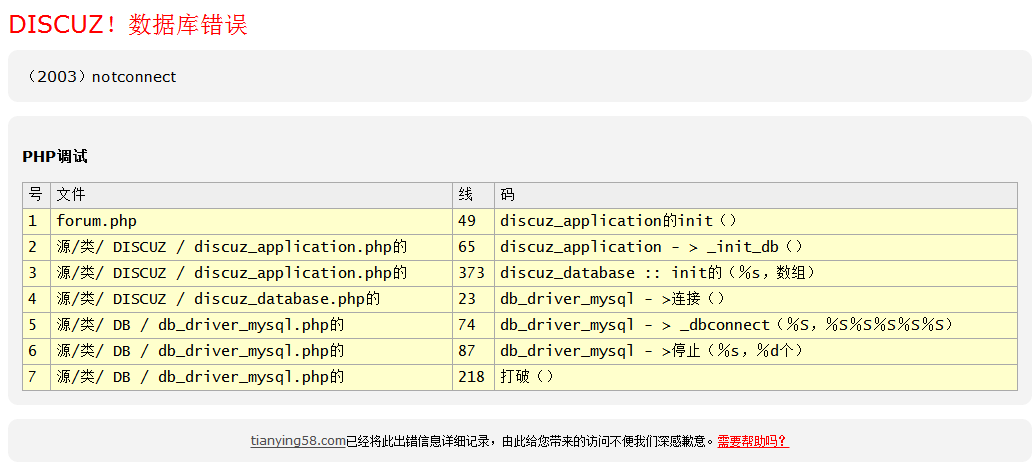Click line number 74 cell
1034x469 pixels.
coord(473,325)
